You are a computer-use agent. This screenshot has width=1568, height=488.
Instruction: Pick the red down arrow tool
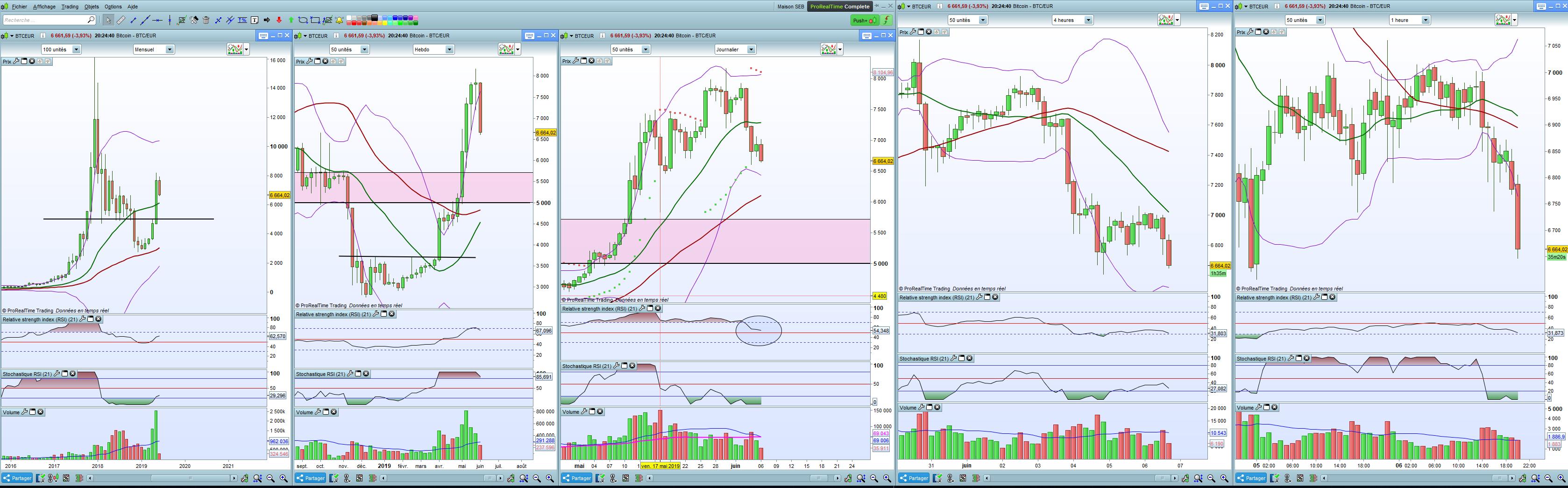pyautogui.click(x=279, y=20)
